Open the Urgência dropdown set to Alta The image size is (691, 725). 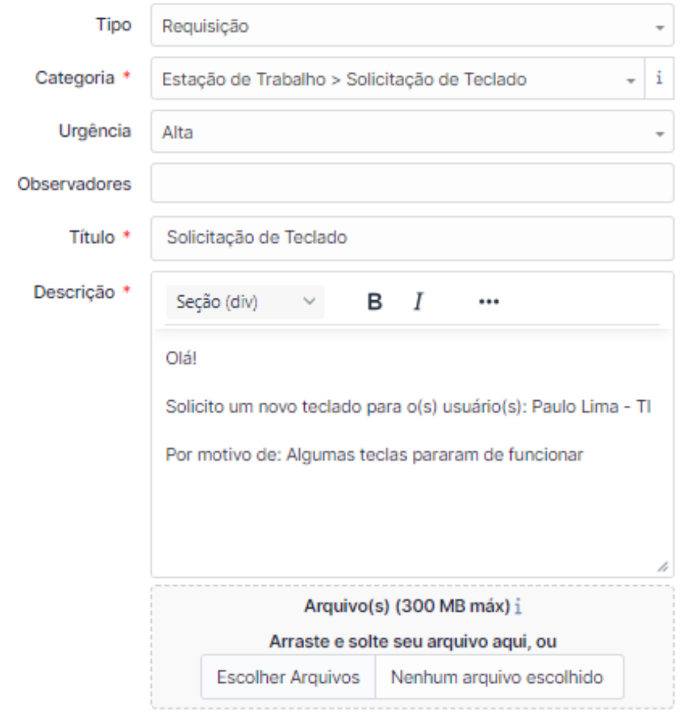pos(411,132)
